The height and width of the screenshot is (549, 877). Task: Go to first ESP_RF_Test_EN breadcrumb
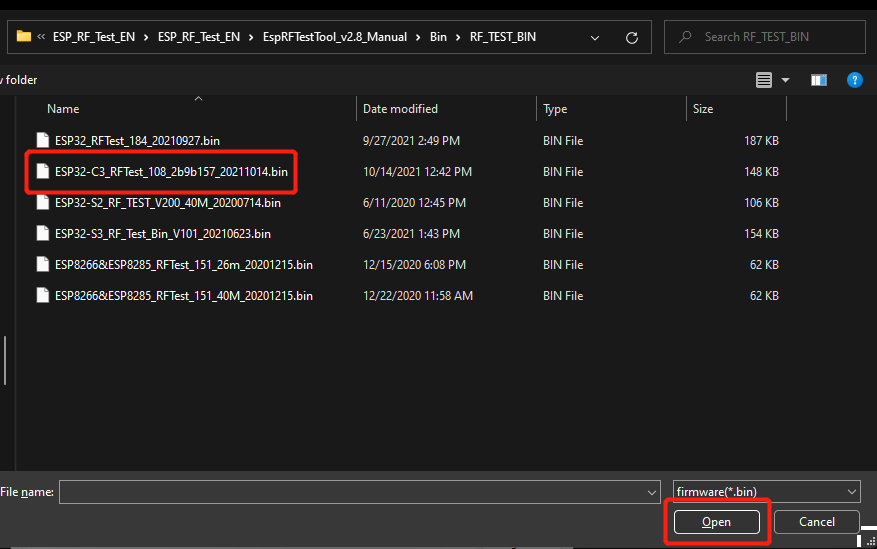point(94,37)
